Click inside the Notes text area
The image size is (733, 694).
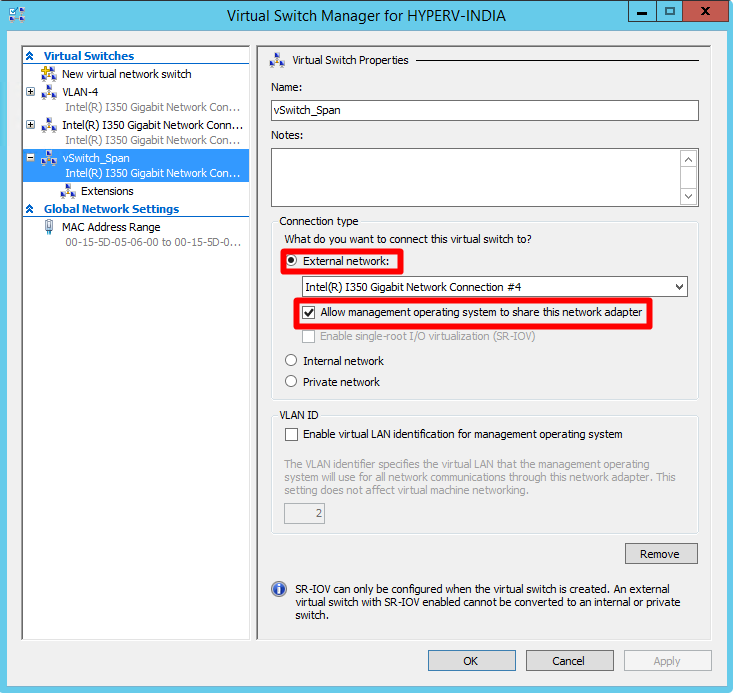coord(475,178)
